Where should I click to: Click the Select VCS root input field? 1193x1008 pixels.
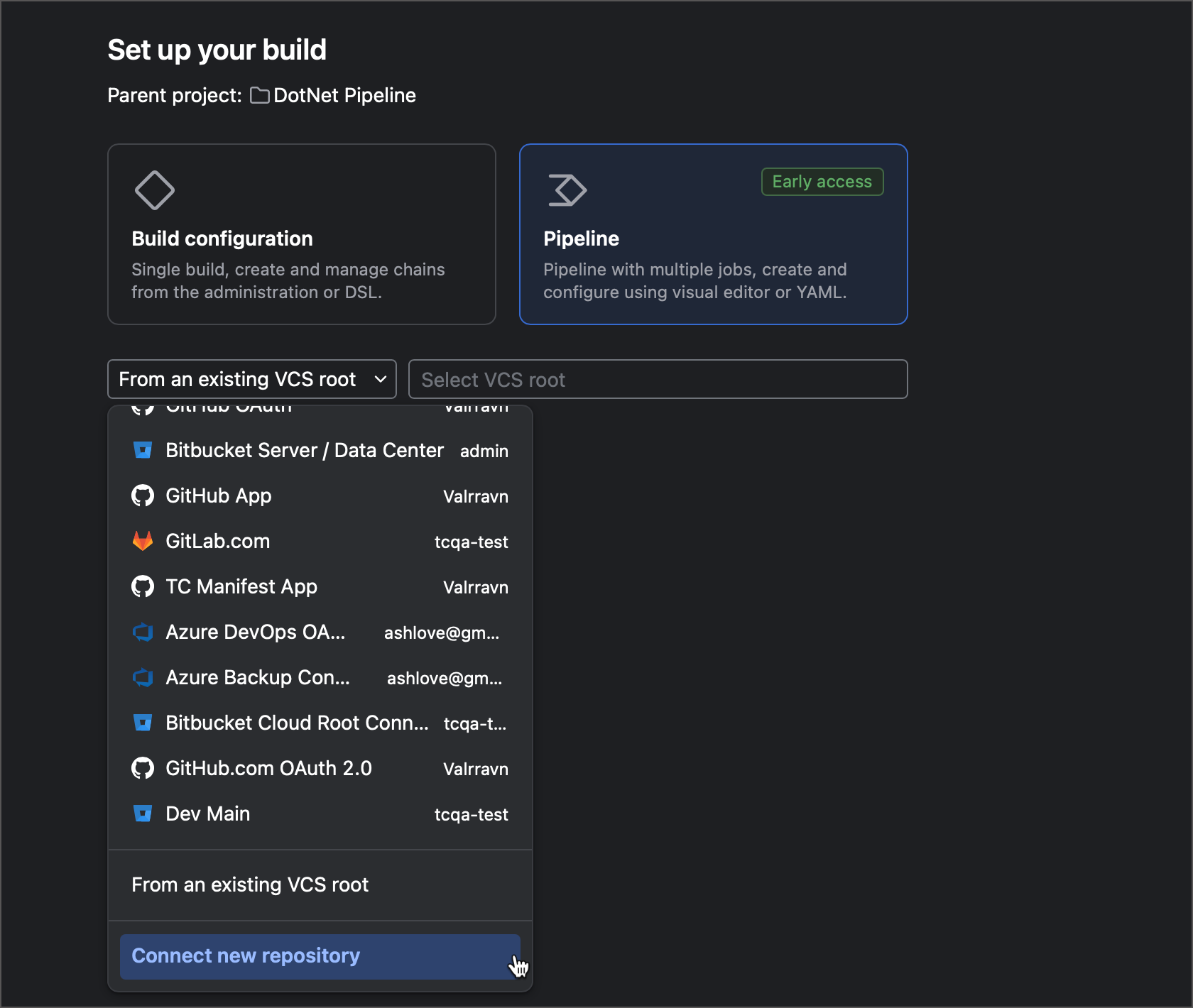click(x=658, y=378)
